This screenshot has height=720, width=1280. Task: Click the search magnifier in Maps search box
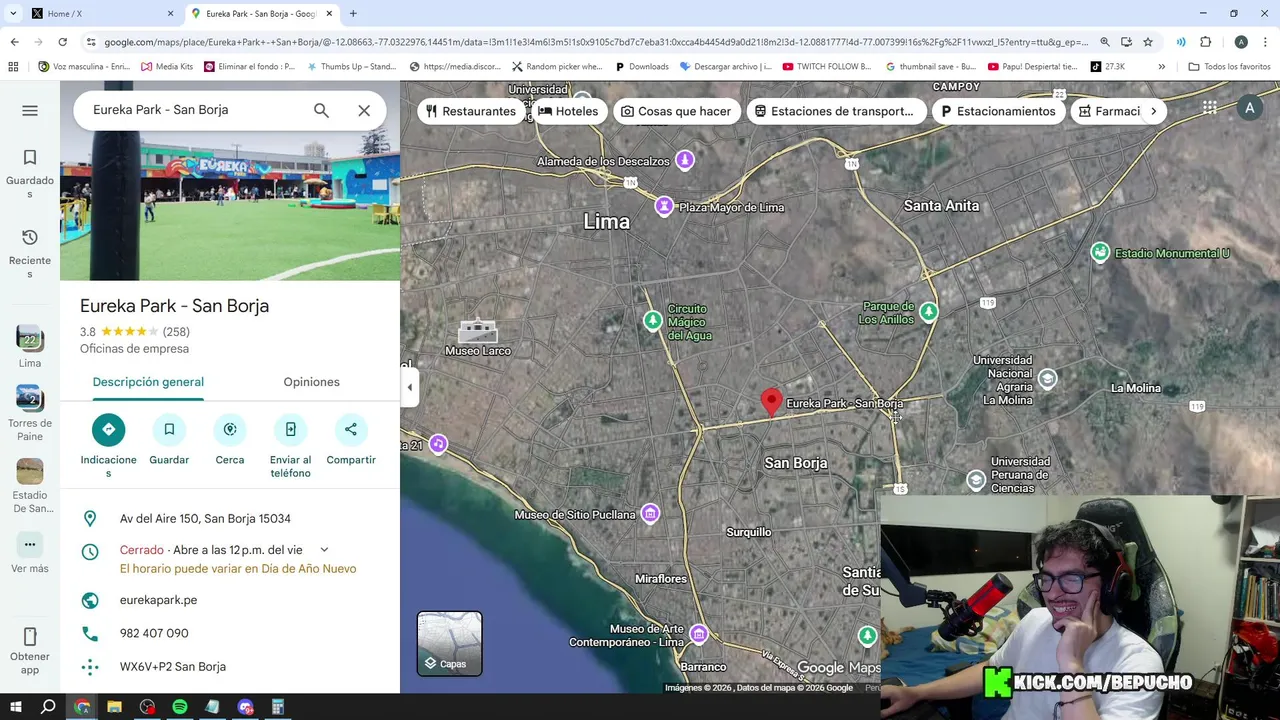coord(321,110)
